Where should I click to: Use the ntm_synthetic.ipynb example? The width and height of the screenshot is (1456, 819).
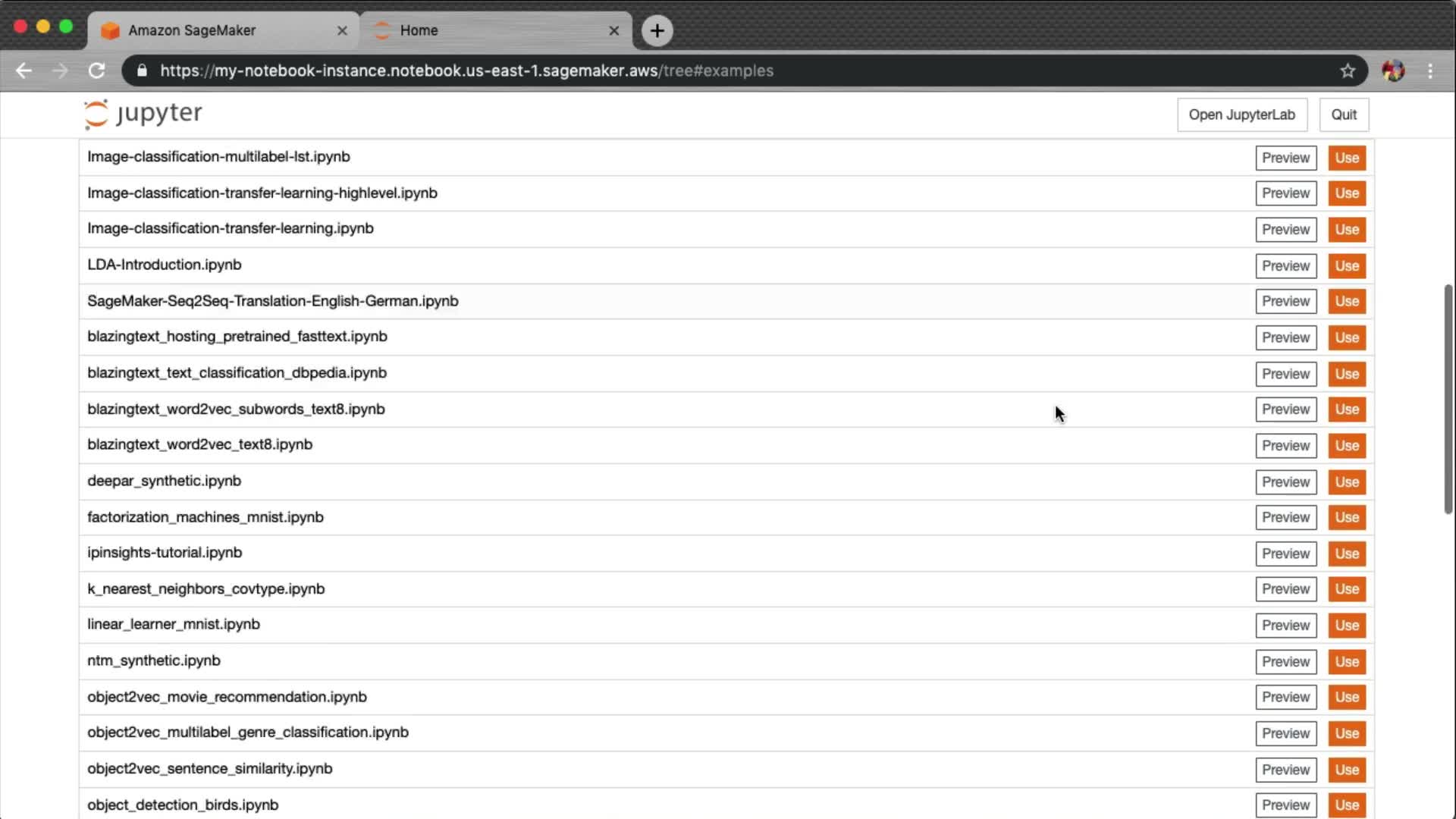coord(1346,662)
